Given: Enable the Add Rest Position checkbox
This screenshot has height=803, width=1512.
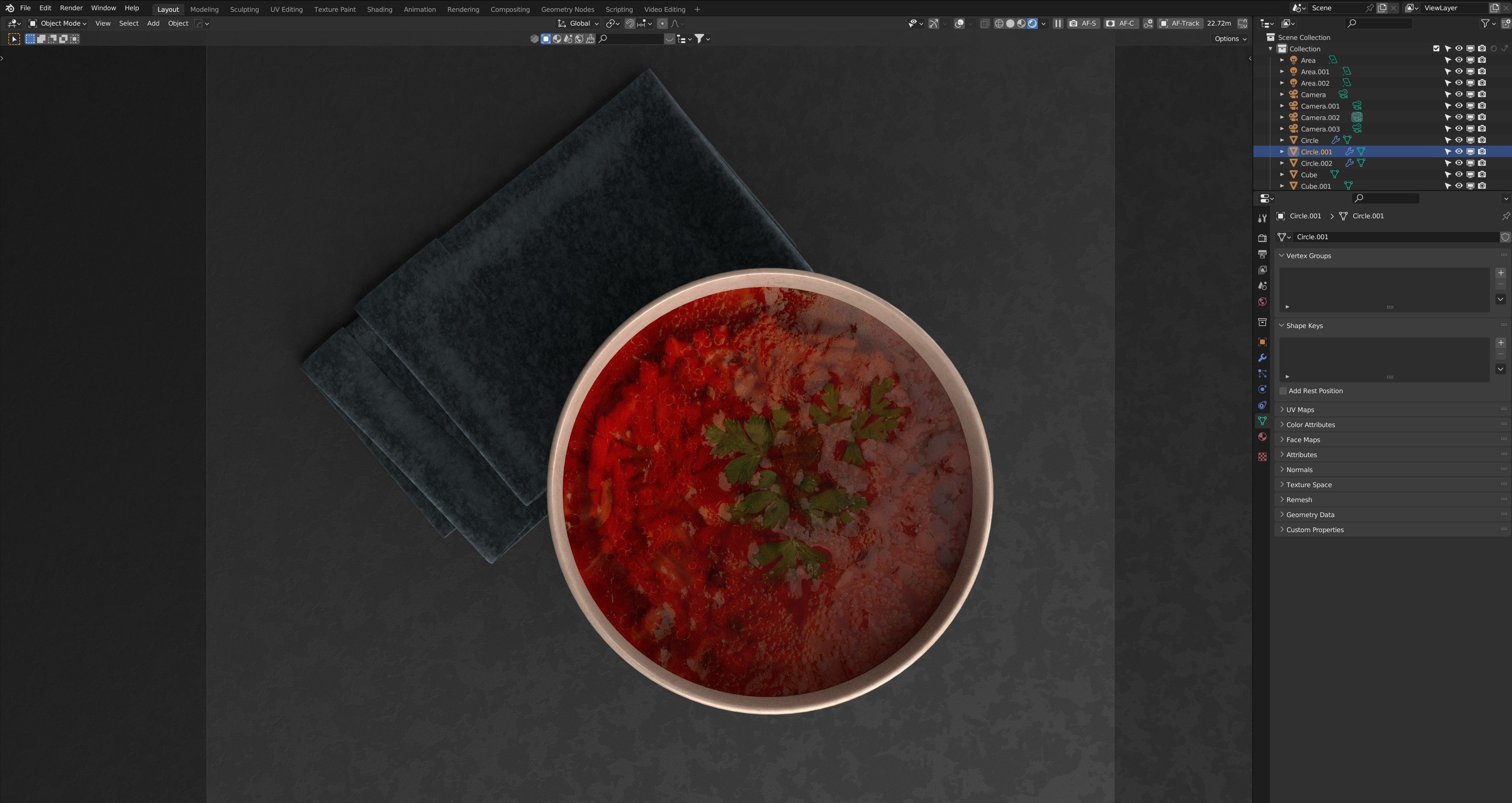Looking at the screenshot, I should tap(1283, 391).
